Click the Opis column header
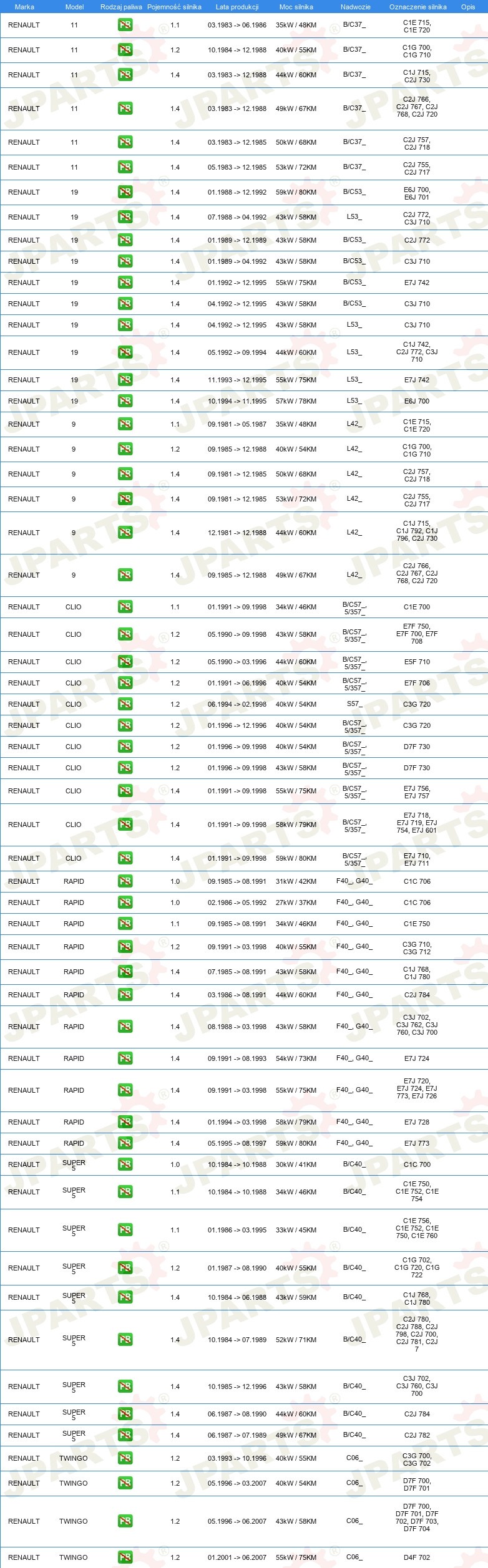The width and height of the screenshot is (488, 1568). pyautogui.click(x=468, y=7)
